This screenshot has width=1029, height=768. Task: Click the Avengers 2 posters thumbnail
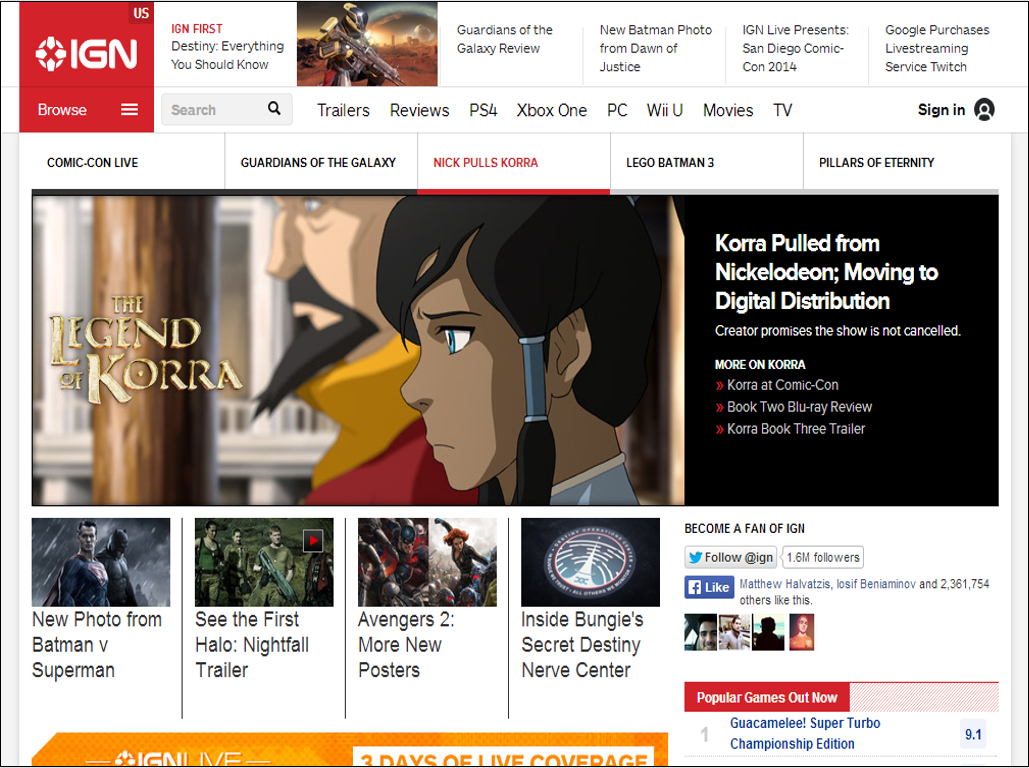[x=427, y=562]
